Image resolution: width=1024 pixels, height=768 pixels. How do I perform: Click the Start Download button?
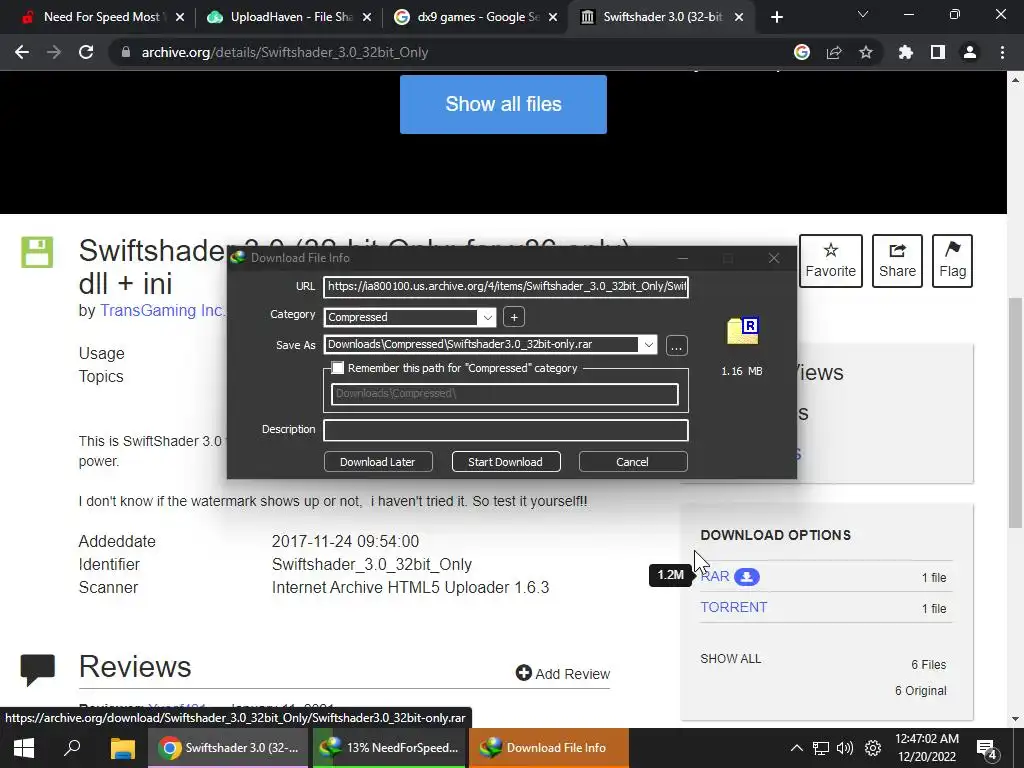pyautogui.click(x=506, y=462)
